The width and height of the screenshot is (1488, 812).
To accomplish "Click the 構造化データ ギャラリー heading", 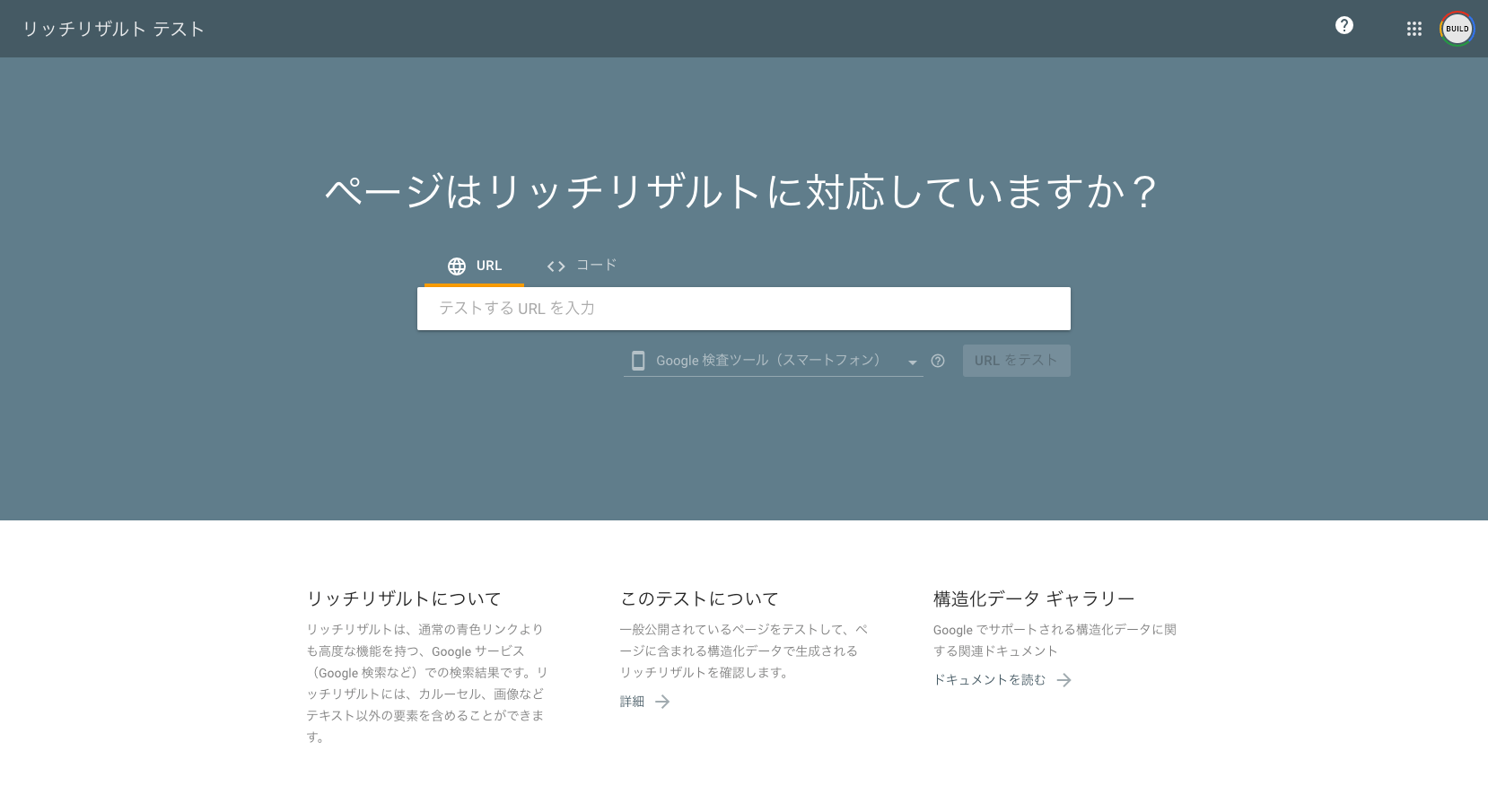I will coord(1034,598).
